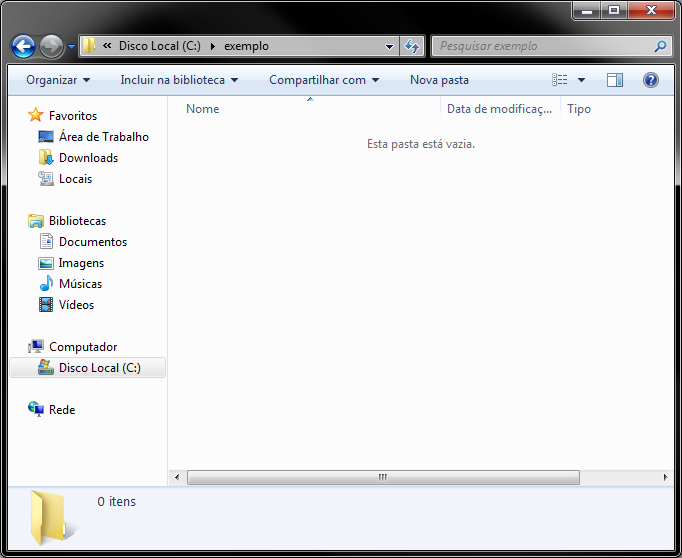682x558 pixels.
Task: Toggle the preview pane
Action: (x=615, y=80)
